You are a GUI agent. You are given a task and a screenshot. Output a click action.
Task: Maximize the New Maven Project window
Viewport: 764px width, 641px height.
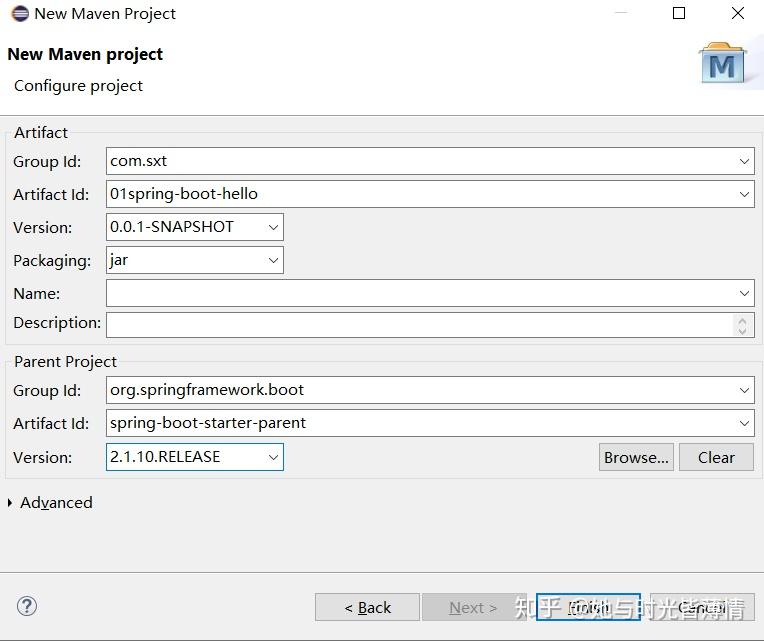tap(679, 14)
